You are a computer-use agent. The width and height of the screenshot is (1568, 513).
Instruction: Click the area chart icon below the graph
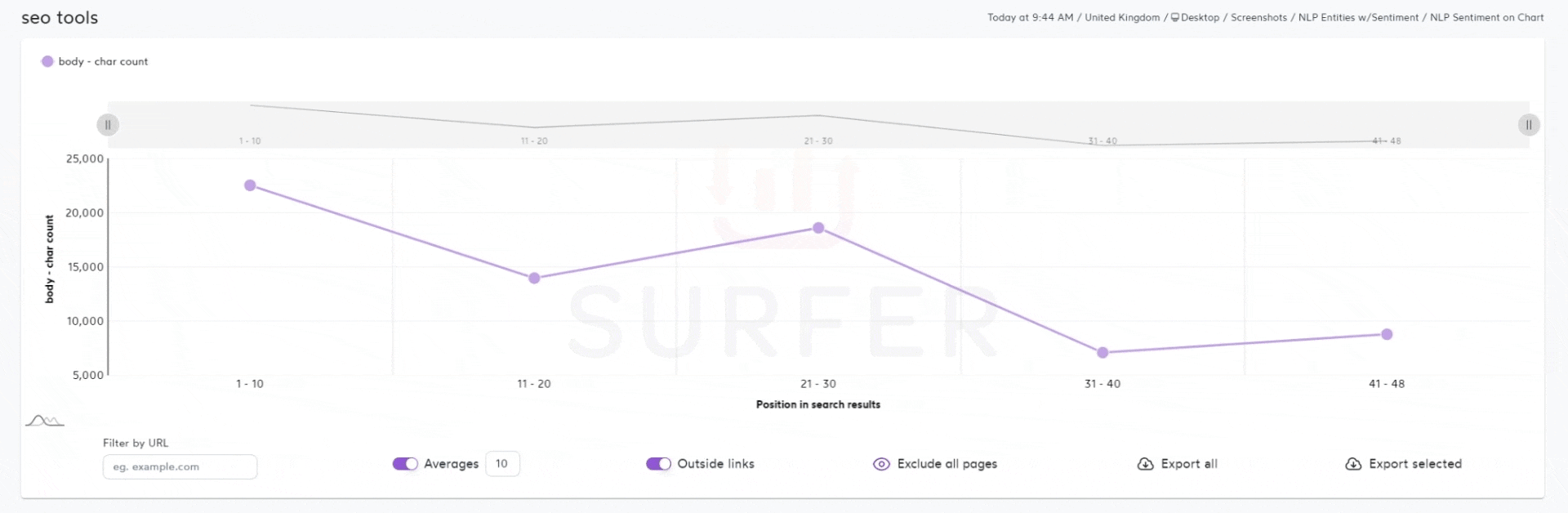click(x=44, y=422)
